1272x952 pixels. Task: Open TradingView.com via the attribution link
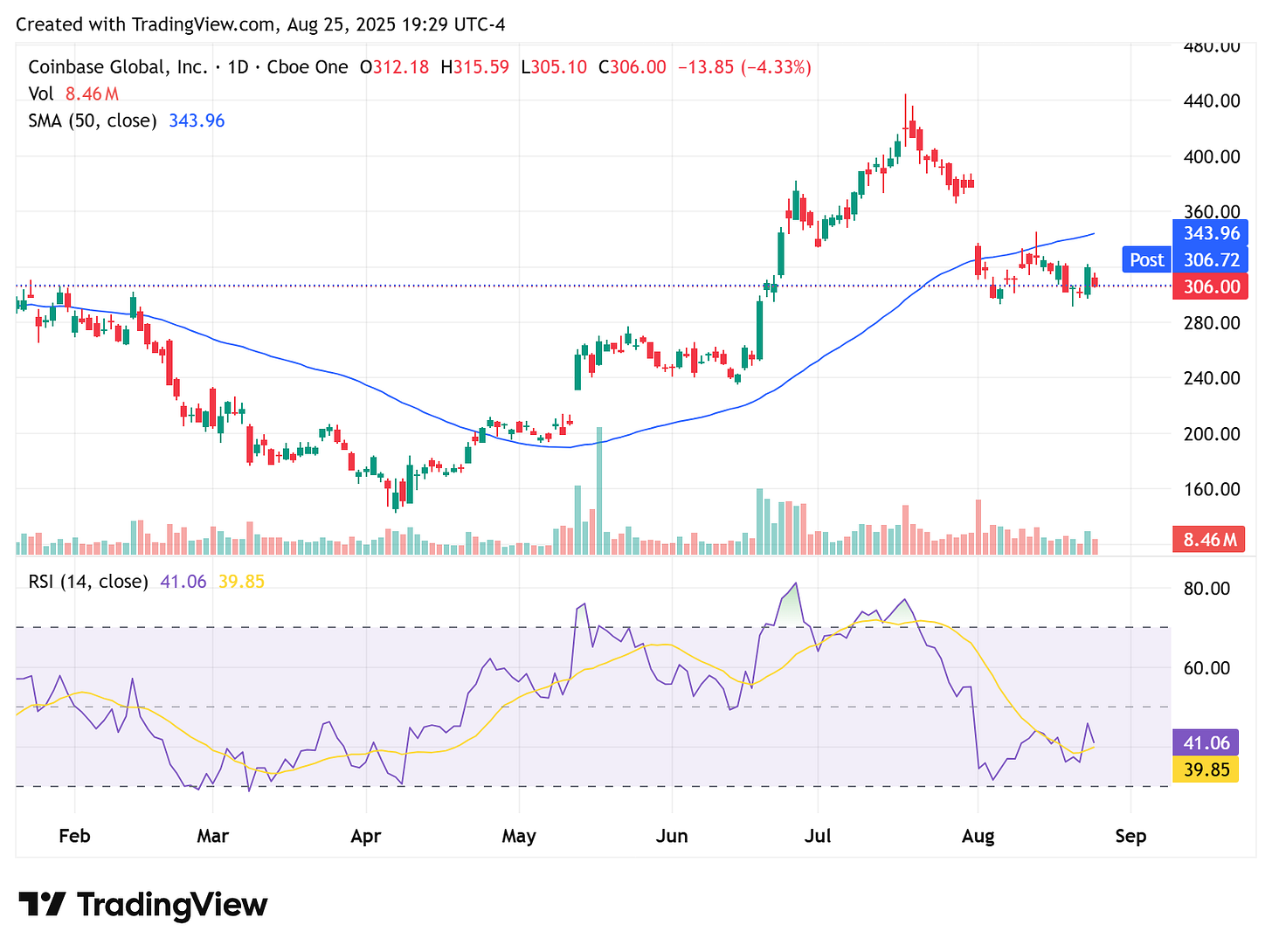click(204, 24)
